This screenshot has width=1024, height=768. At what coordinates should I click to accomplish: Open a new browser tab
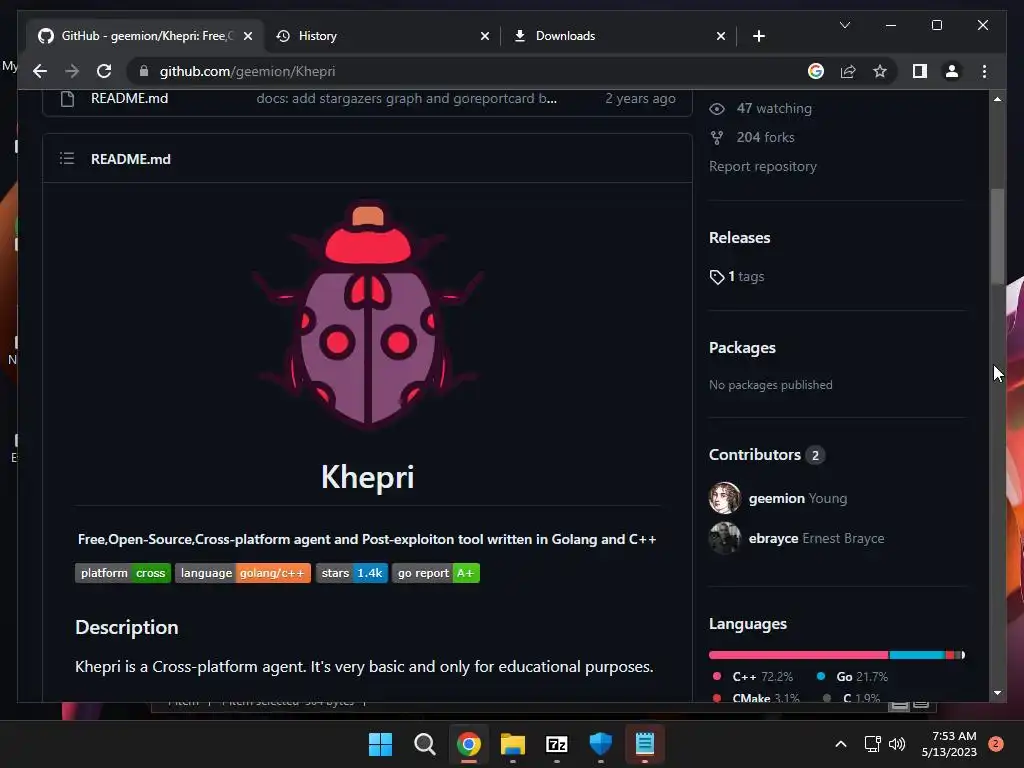pyautogui.click(x=758, y=36)
